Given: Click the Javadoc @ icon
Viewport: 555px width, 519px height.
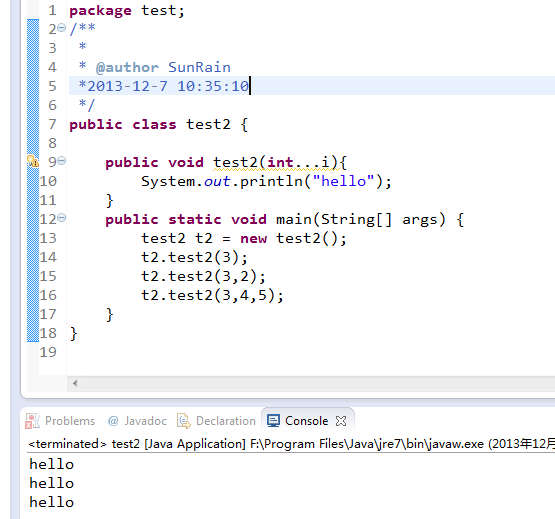Looking at the screenshot, I should tap(113, 421).
